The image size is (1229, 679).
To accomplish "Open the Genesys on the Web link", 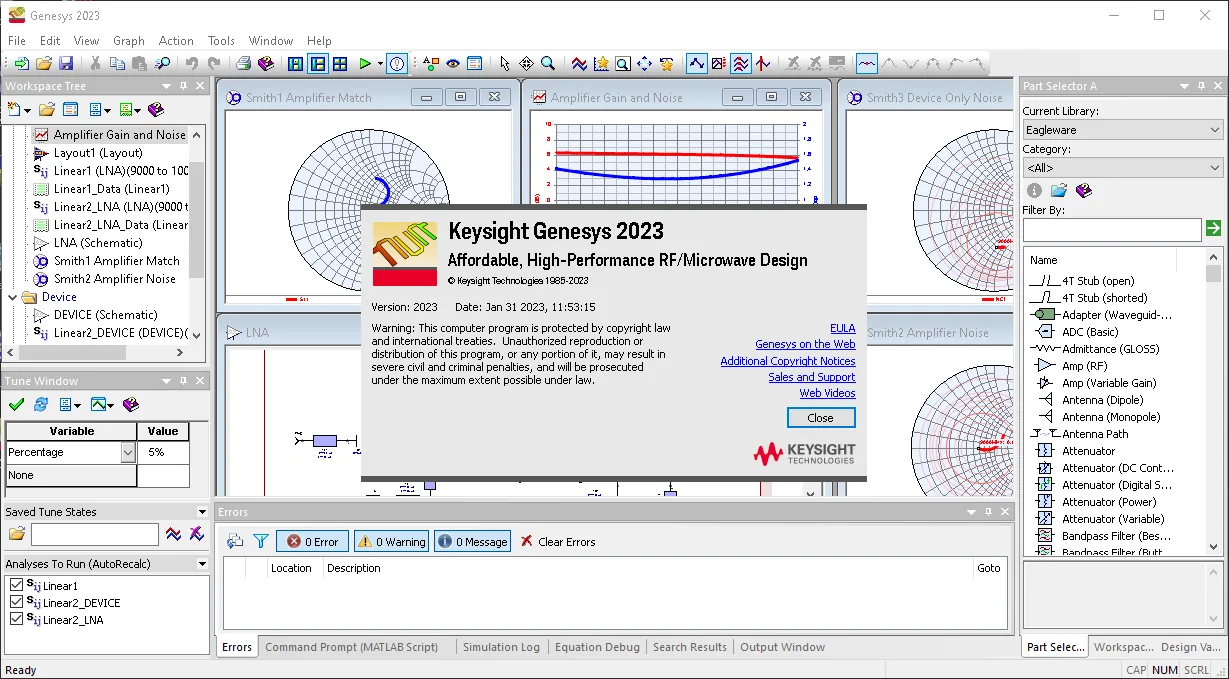I will 805,344.
